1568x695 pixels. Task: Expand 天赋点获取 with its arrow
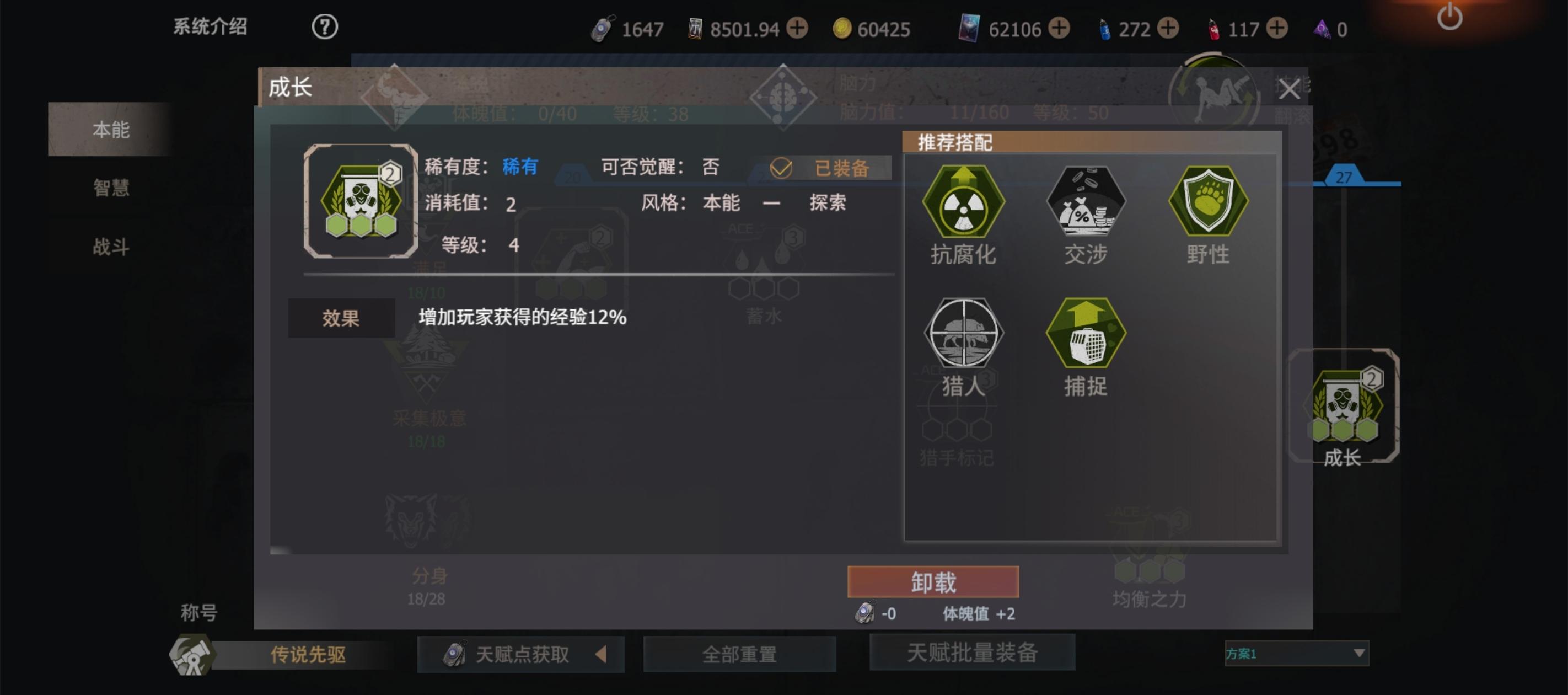click(601, 654)
